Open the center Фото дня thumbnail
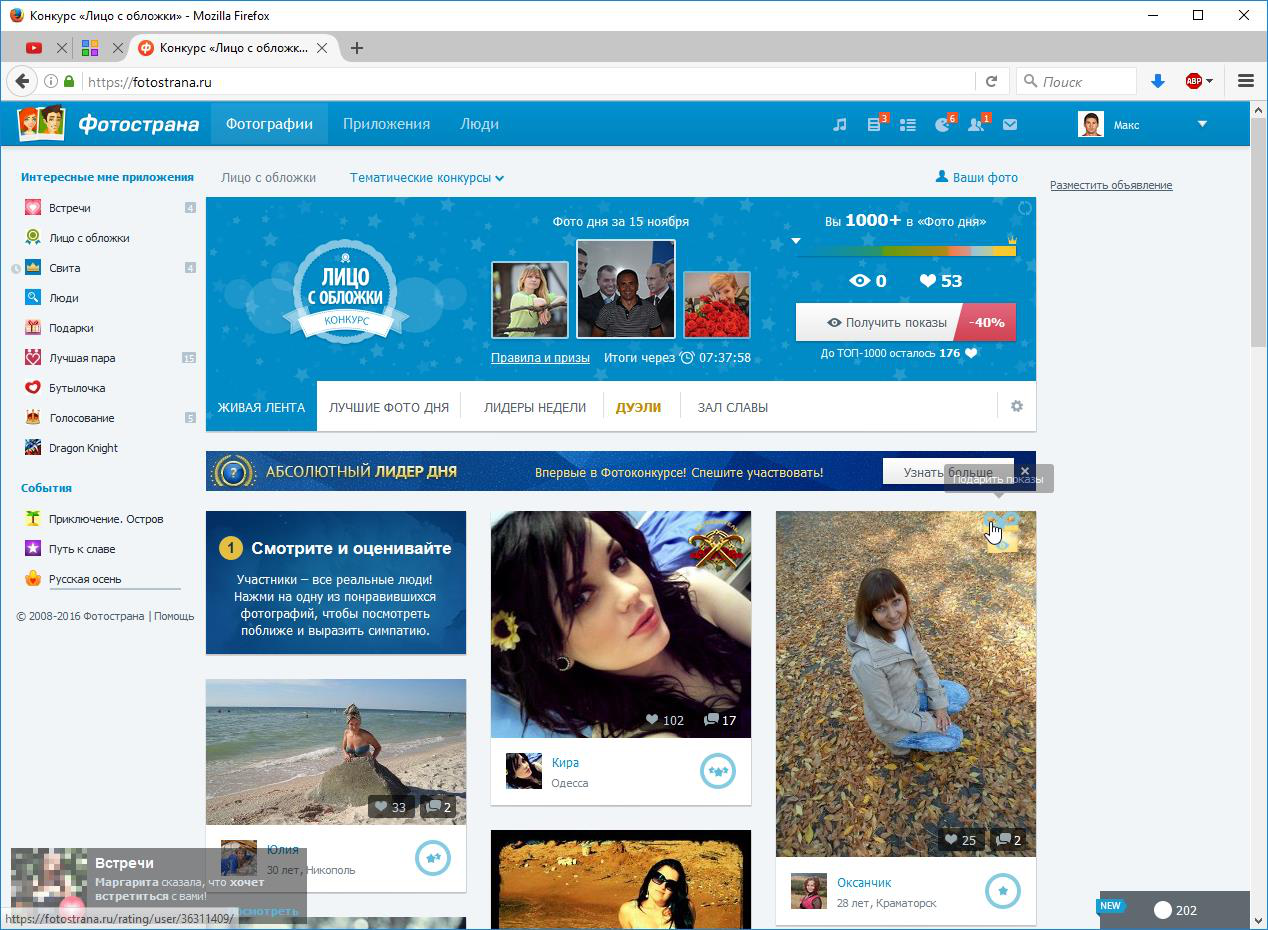1268x930 pixels. 626,289
